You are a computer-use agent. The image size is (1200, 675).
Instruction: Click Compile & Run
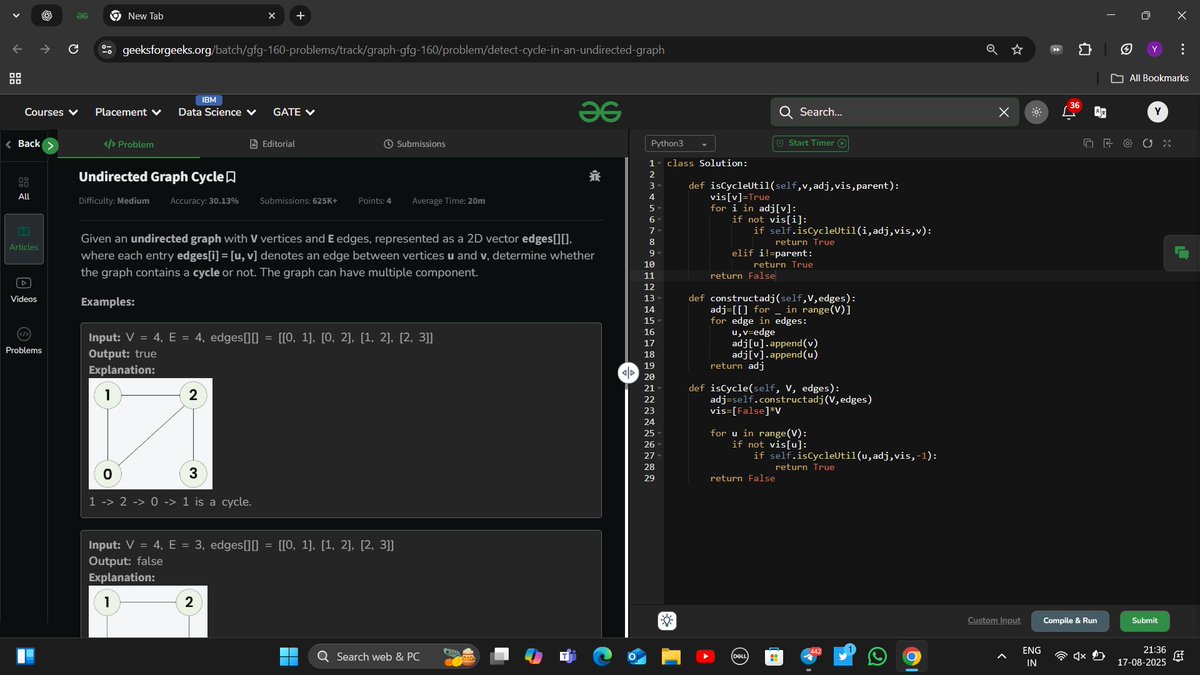(1069, 620)
